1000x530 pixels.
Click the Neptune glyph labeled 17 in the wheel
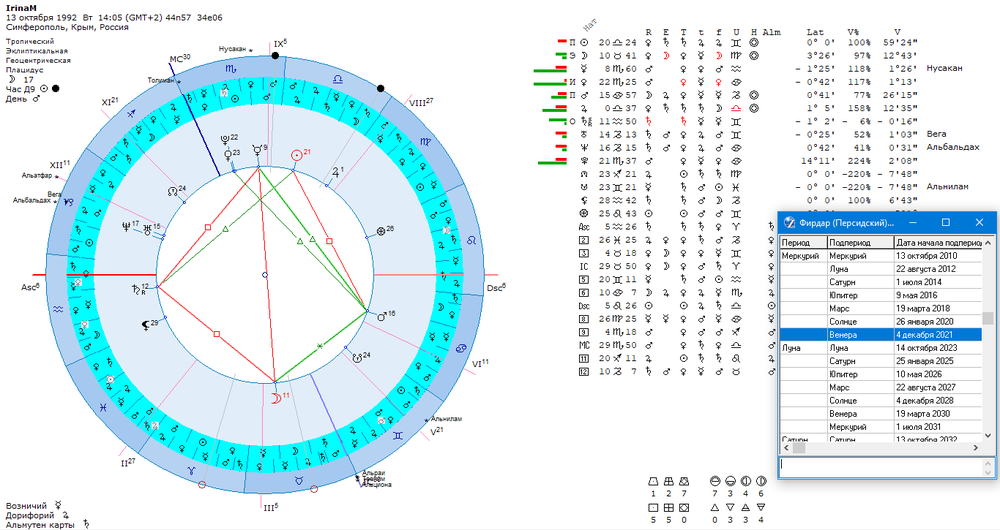click(x=126, y=226)
